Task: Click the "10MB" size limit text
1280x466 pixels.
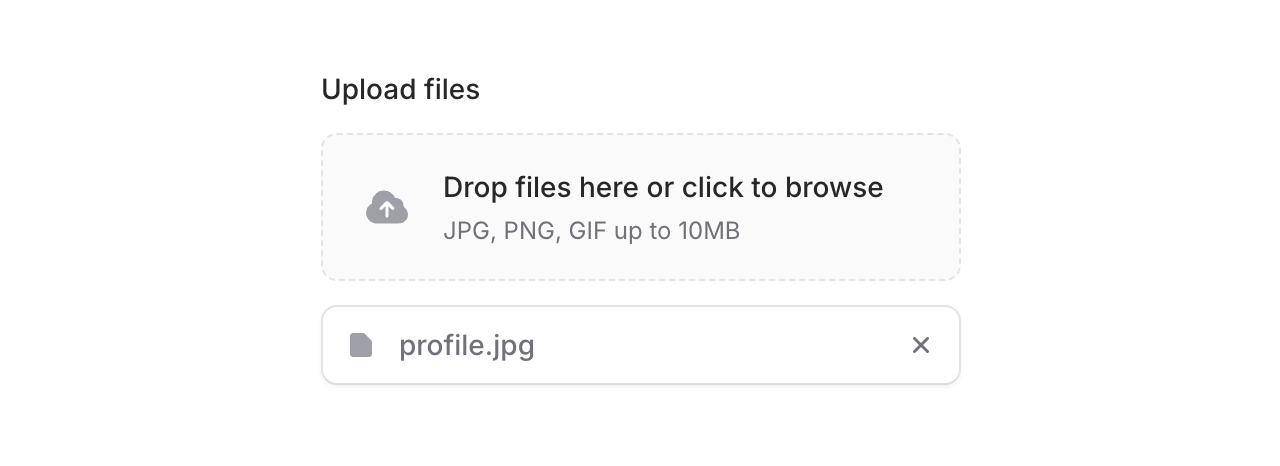Action: pos(709,232)
